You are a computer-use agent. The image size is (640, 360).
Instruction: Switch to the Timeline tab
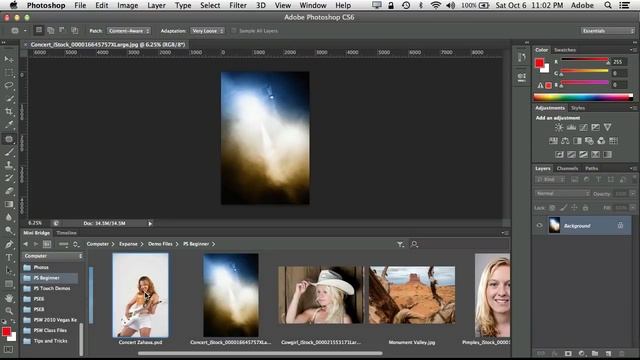point(67,233)
